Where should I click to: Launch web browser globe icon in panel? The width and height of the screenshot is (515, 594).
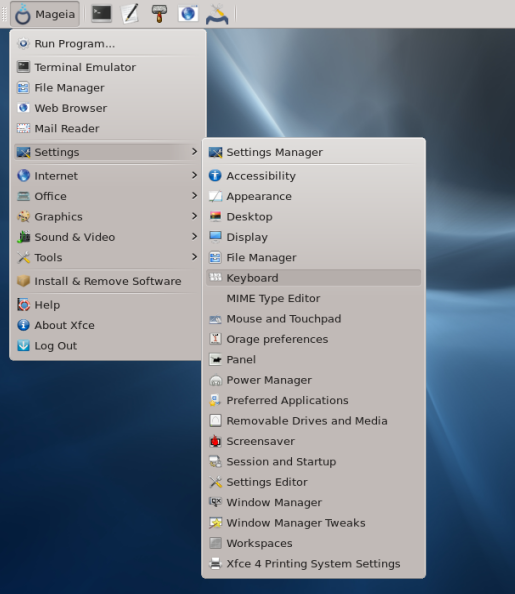(188, 14)
